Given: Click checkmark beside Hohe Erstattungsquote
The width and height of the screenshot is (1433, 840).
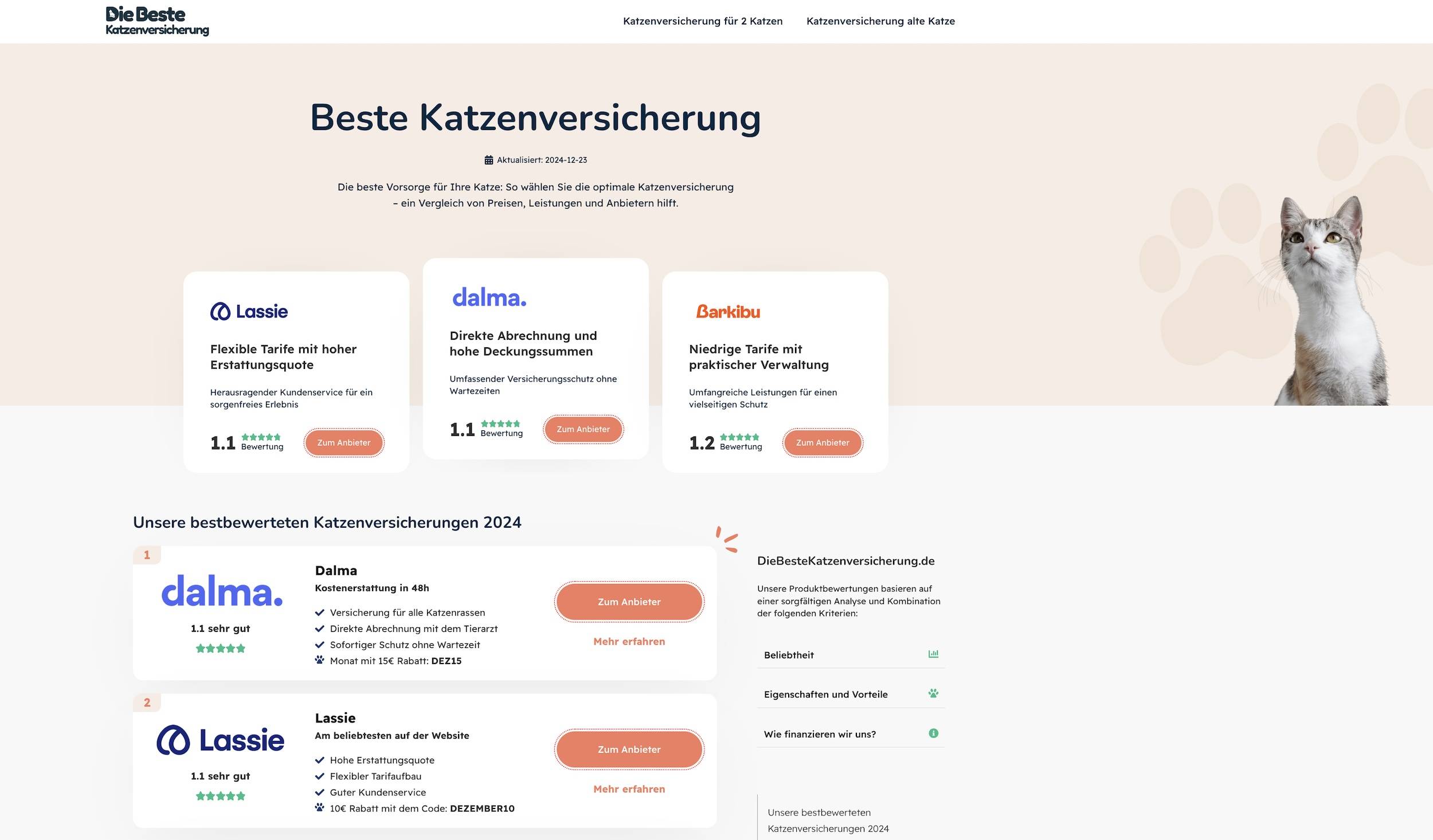Looking at the screenshot, I should 319,760.
